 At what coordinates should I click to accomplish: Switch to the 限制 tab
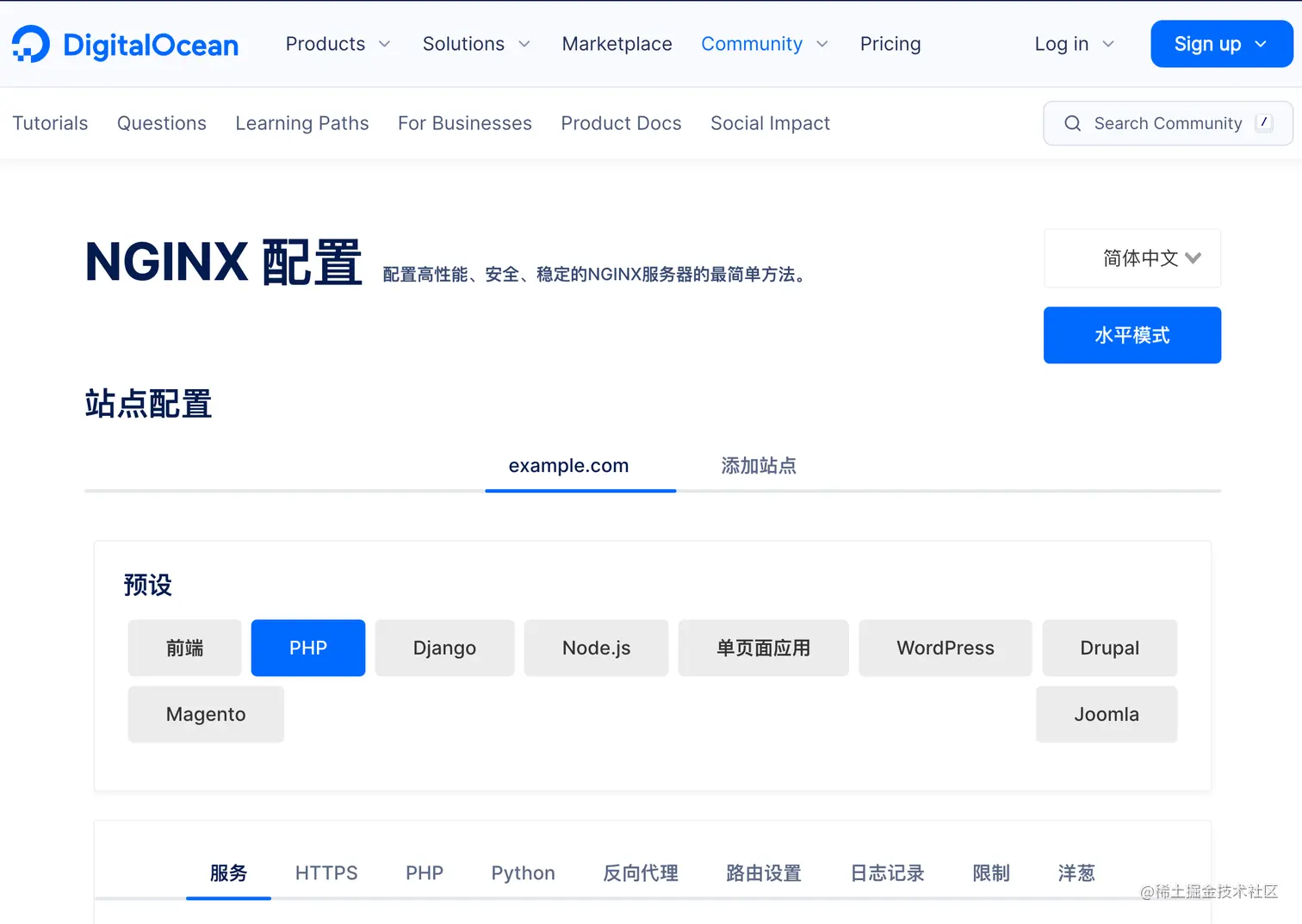(x=991, y=873)
